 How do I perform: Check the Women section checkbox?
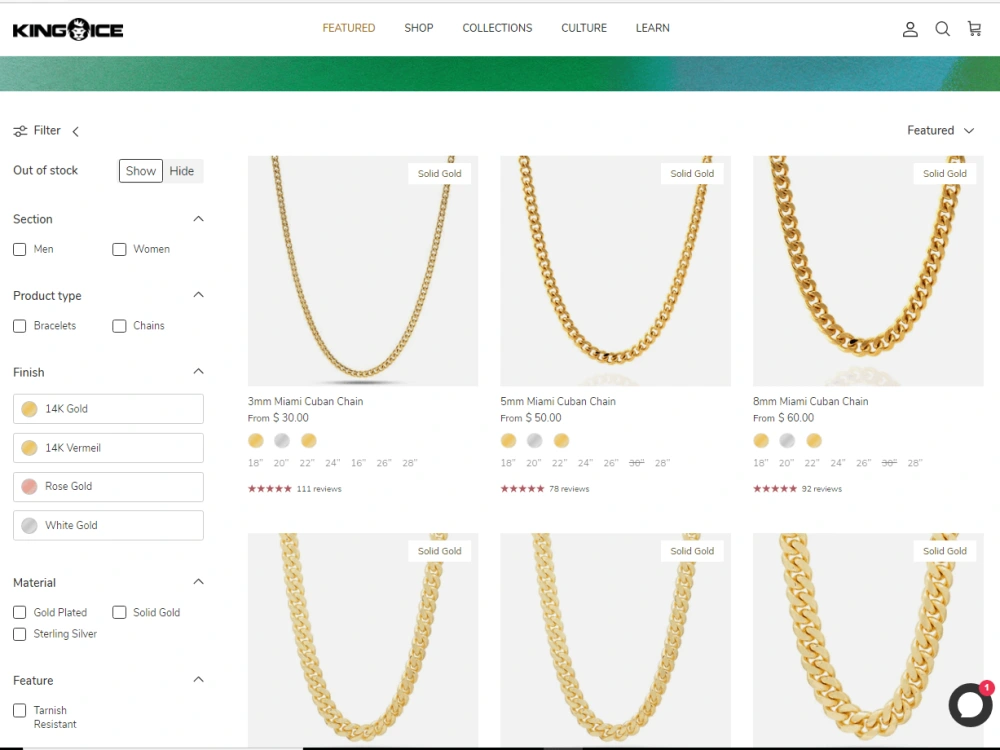[119, 249]
